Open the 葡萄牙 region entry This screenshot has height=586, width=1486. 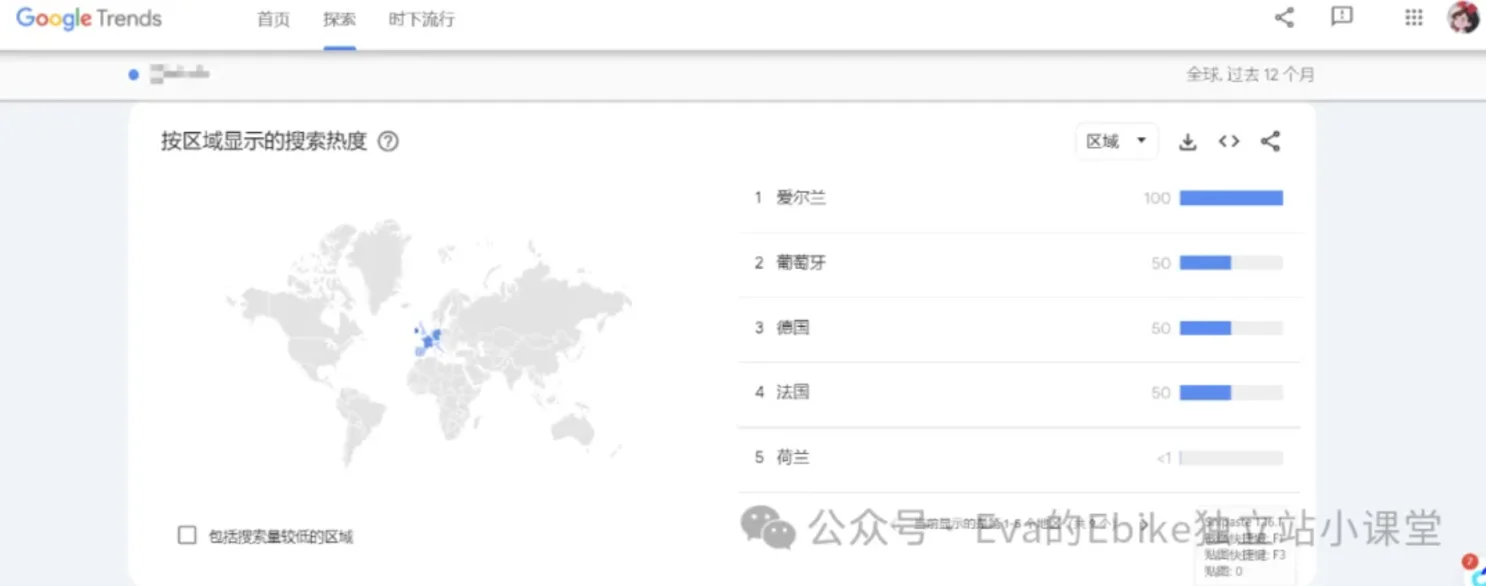click(801, 263)
